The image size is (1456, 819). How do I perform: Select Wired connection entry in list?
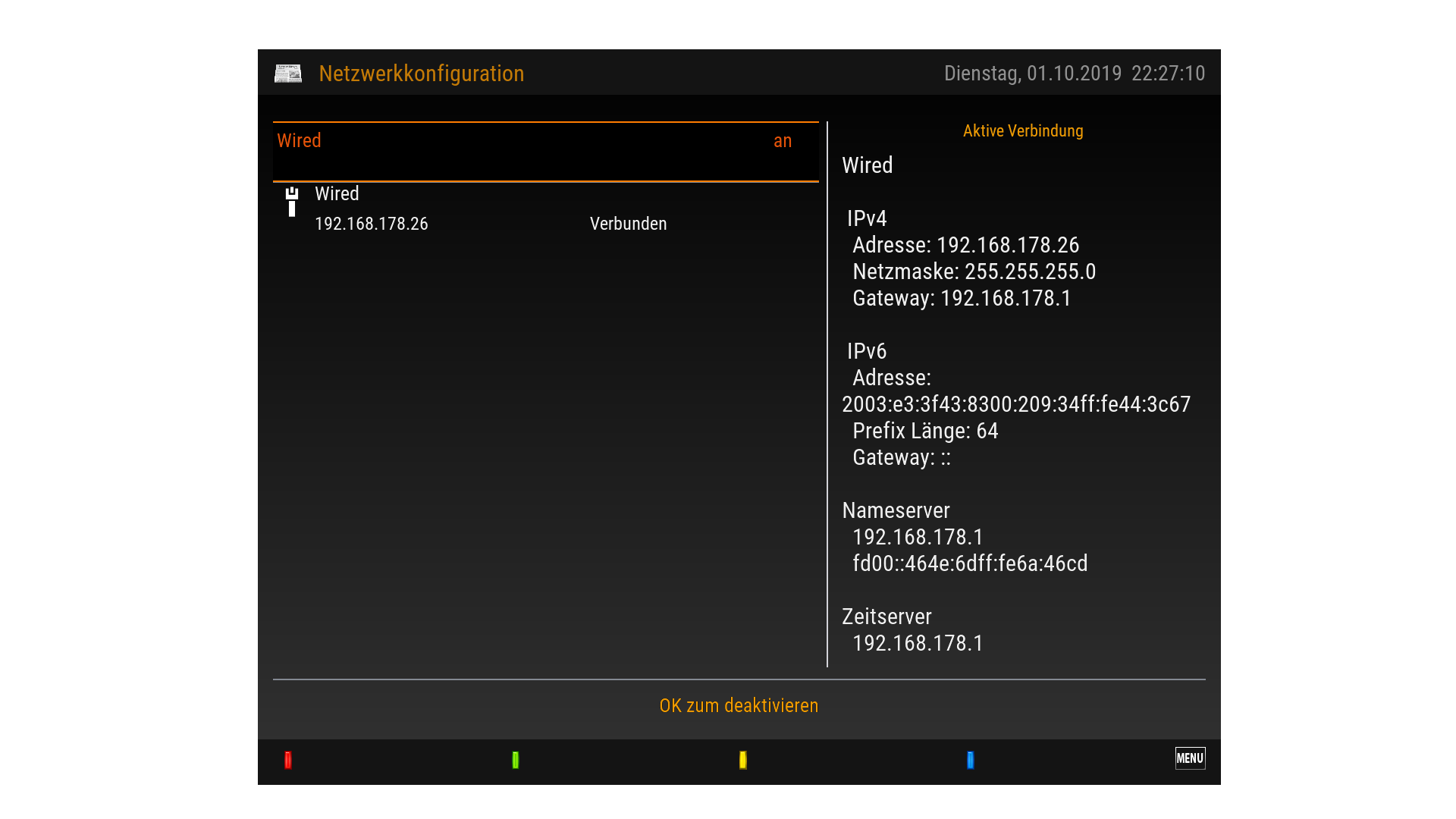pos(337,194)
